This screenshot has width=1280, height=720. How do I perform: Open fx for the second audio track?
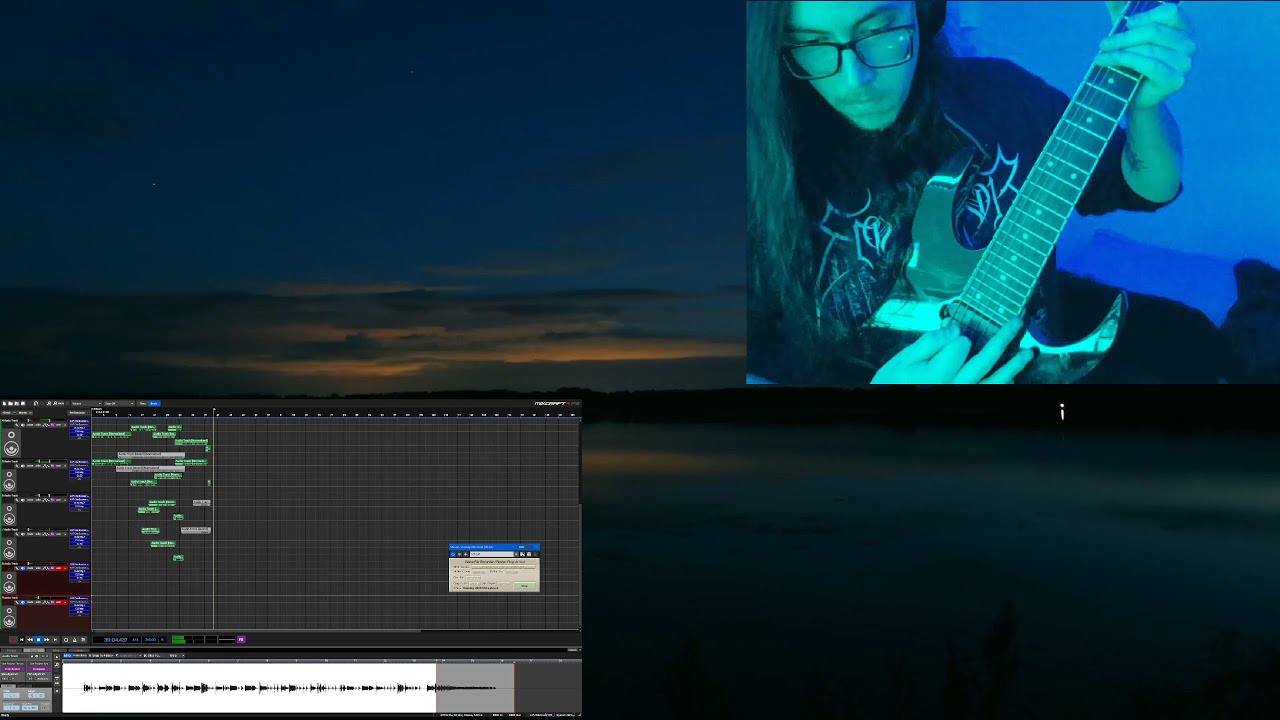tap(52, 466)
